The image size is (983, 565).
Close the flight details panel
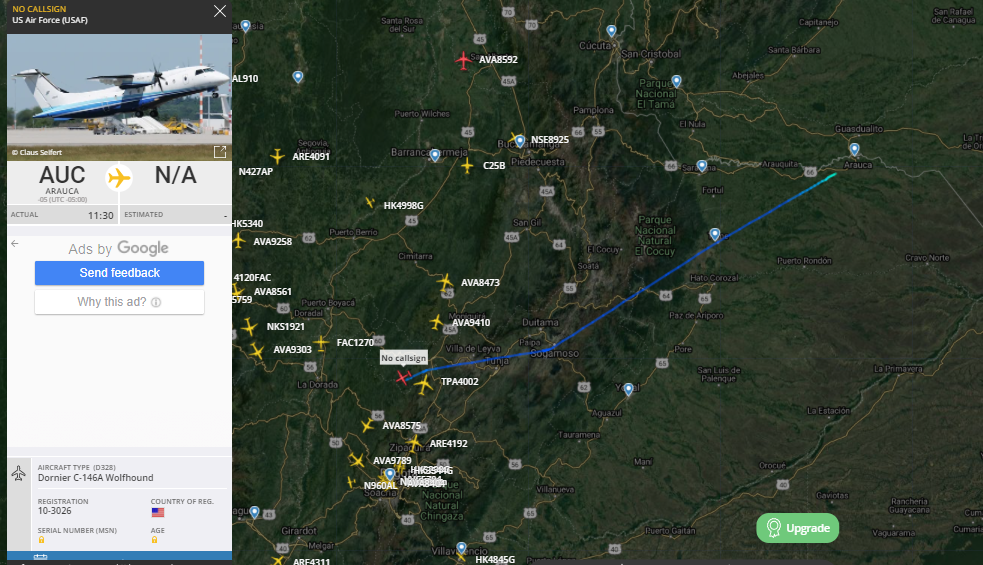[x=219, y=11]
